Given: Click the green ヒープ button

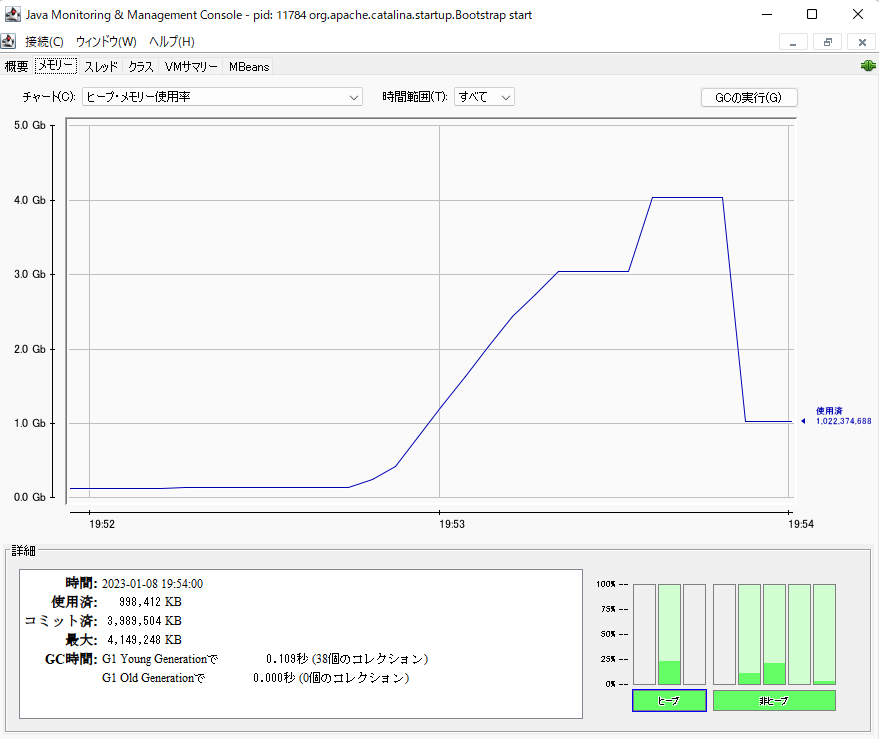Looking at the screenshot, I should tap(669, 701).
